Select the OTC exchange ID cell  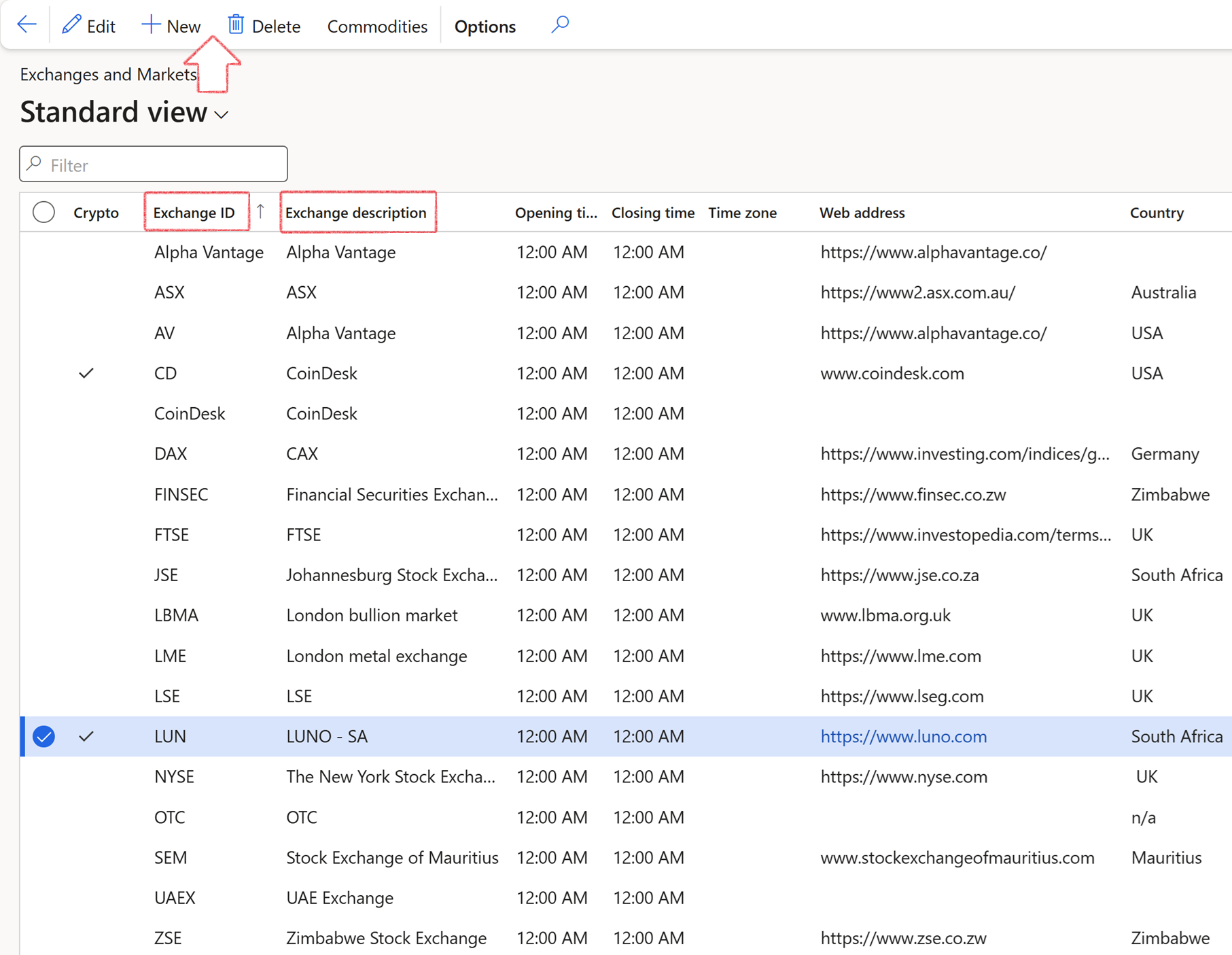(169, 817)
